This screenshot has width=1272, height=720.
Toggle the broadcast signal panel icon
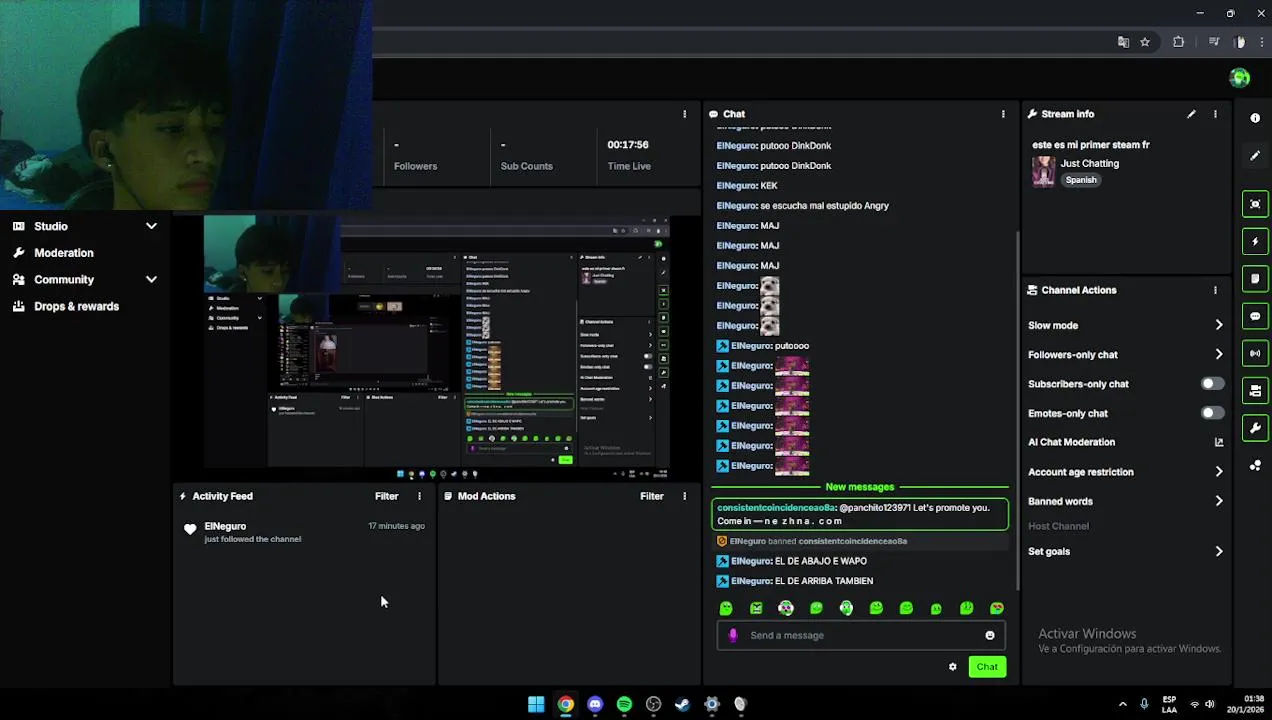point(1255,353)
